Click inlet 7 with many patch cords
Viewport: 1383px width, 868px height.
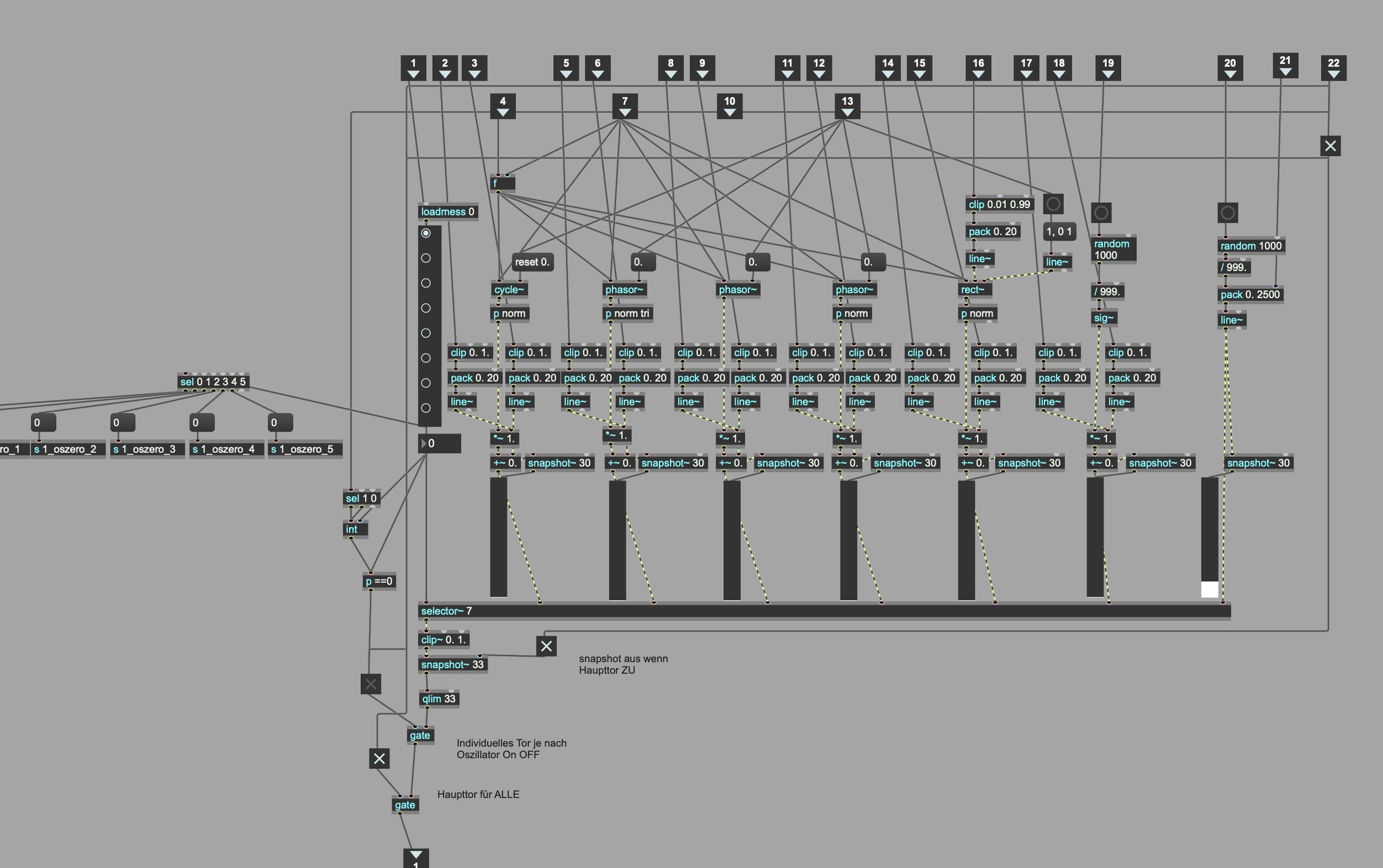(x=625, y=106)
